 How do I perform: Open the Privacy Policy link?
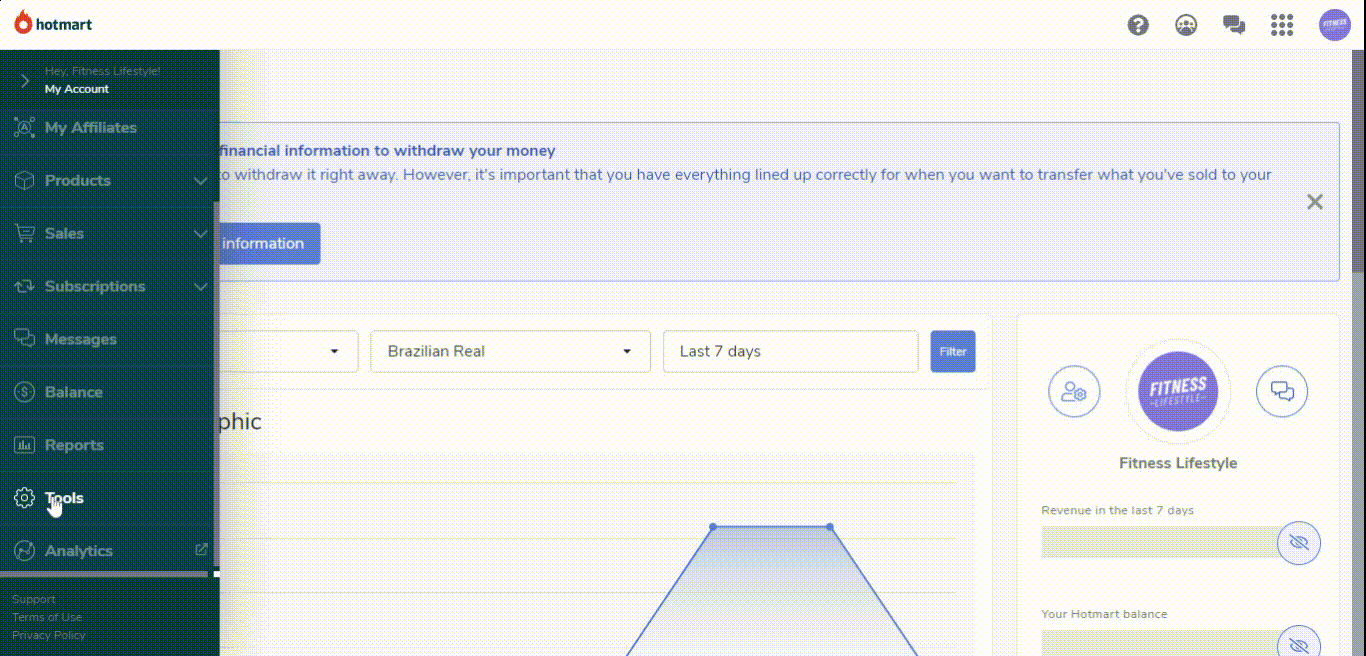[x=49, y=635]
